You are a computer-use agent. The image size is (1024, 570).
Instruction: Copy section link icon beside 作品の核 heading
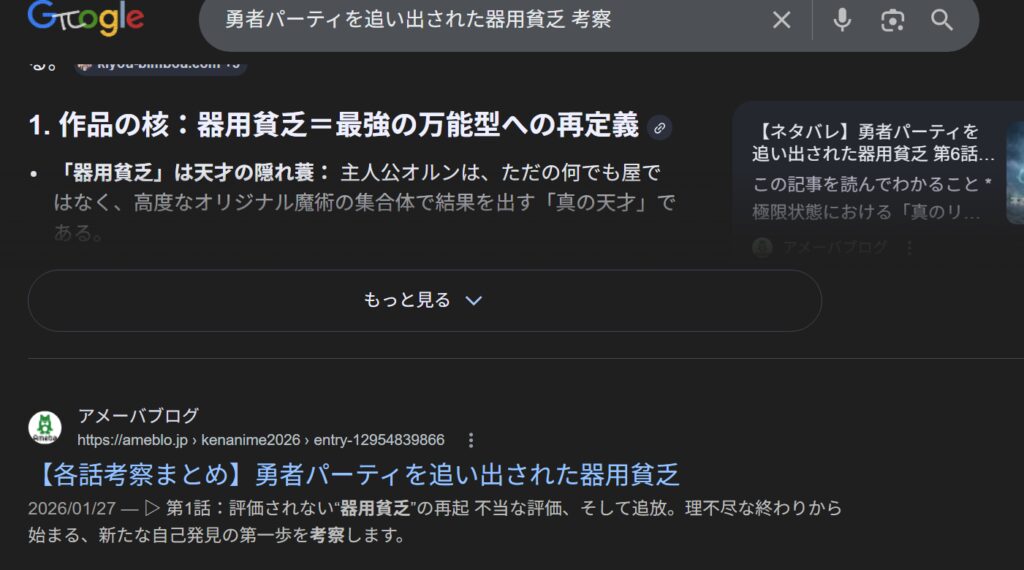(660, 128)
